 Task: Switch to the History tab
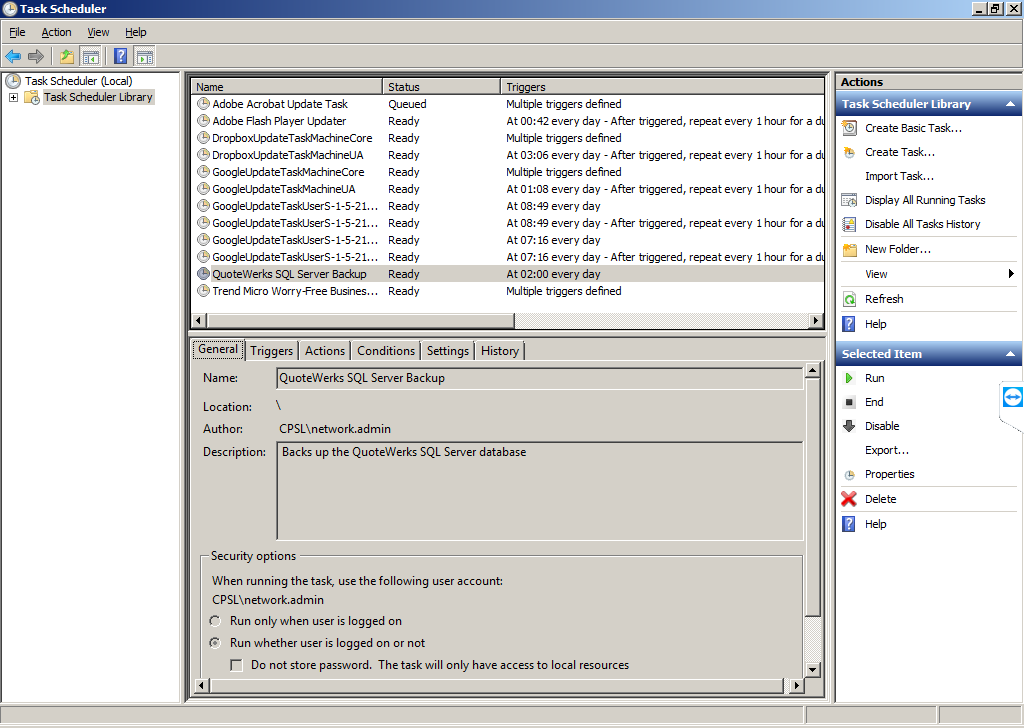[500, 351]
